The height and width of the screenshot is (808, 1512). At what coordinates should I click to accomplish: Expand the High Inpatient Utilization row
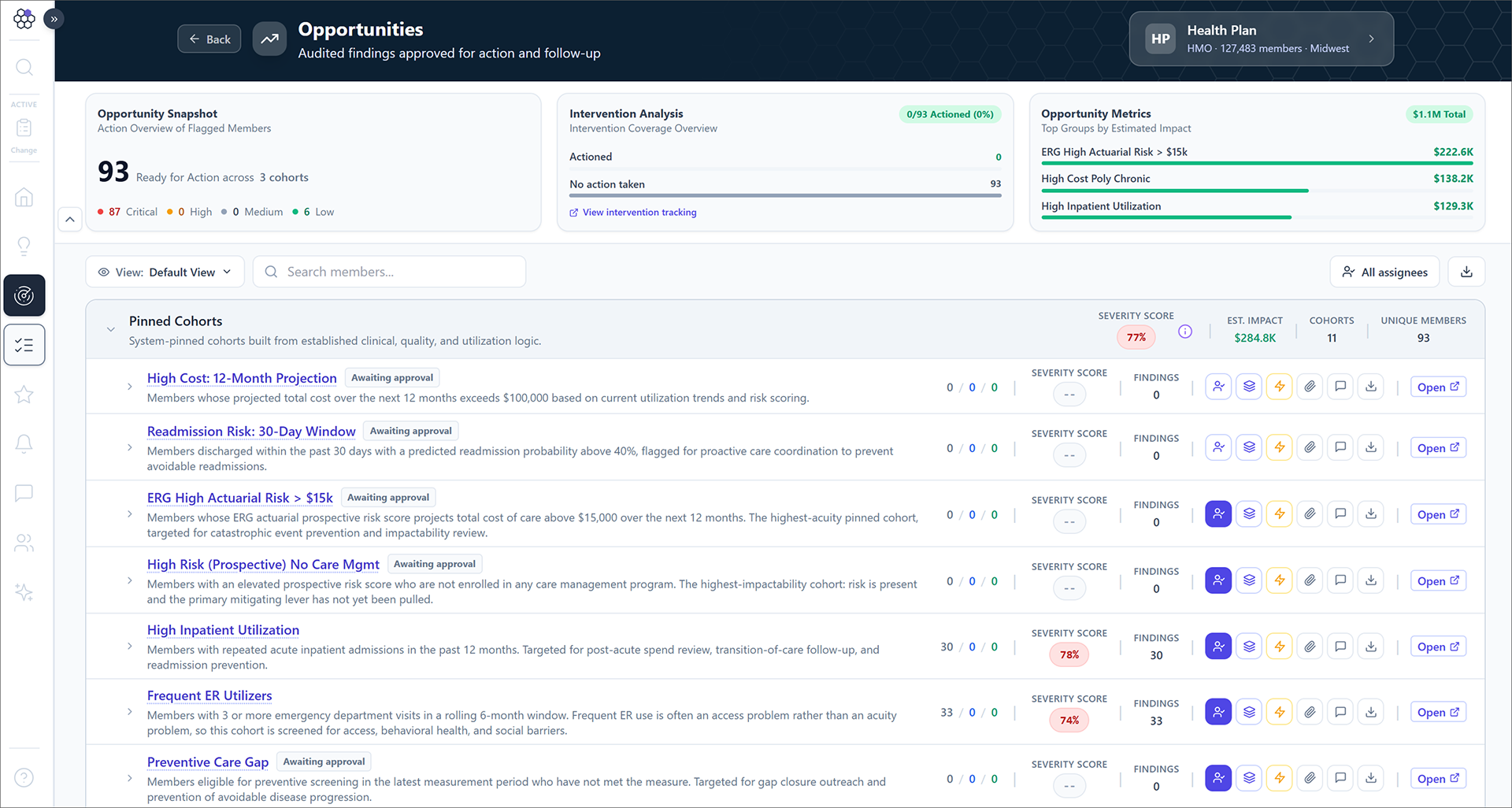[x=130, y=647]
